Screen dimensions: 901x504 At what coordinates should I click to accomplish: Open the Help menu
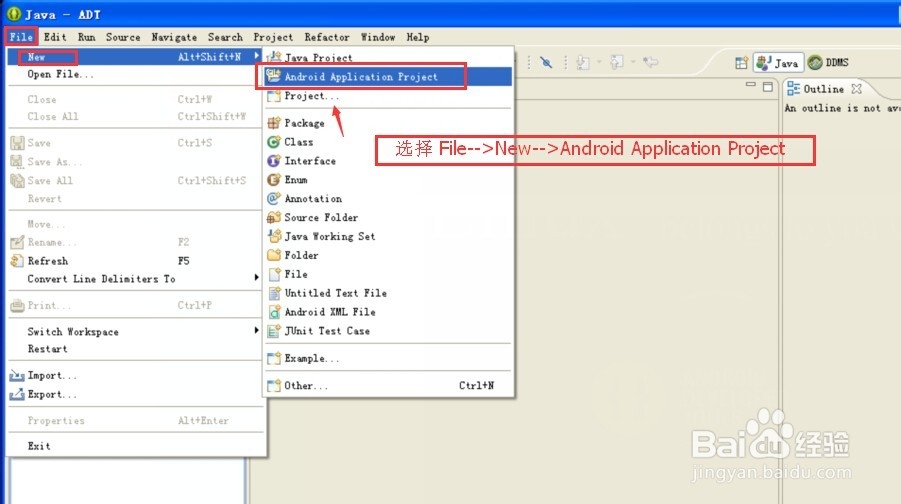point(418,37)
